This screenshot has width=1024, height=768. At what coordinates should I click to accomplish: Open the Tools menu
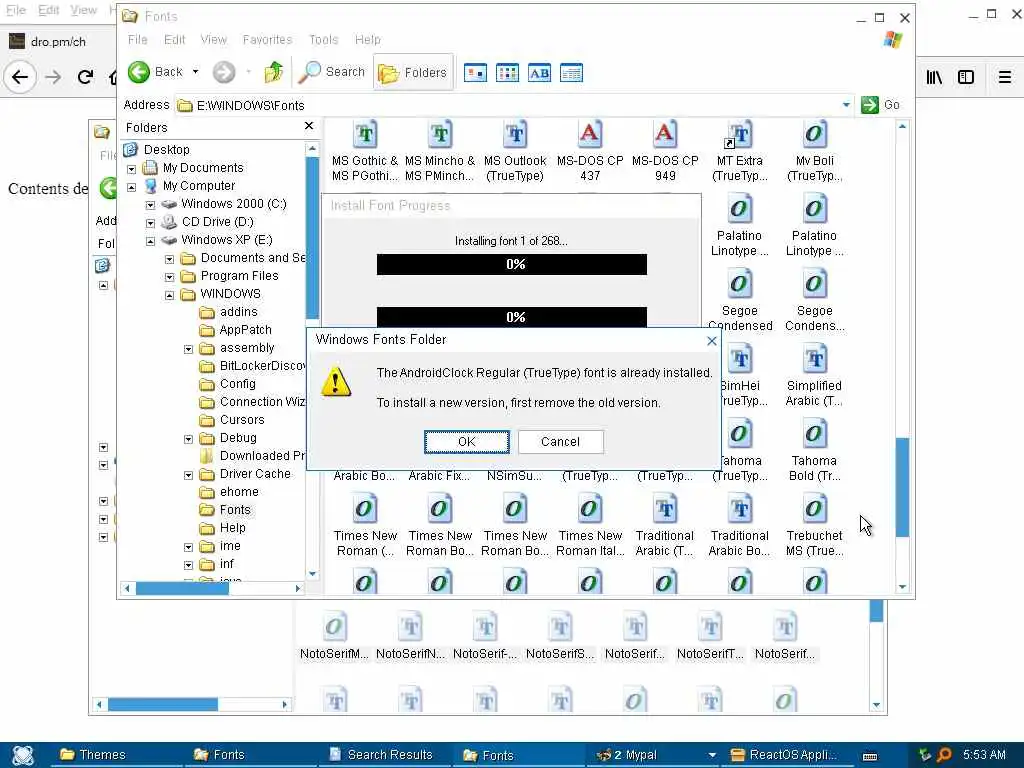[323, 40]
